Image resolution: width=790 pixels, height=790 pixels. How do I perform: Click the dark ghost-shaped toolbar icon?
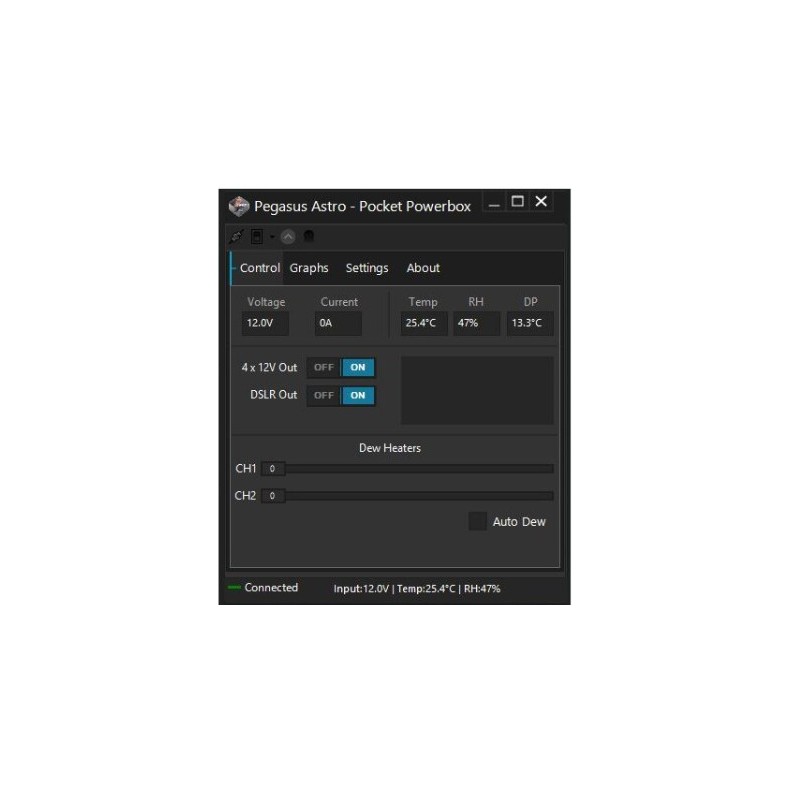point(309,237)
